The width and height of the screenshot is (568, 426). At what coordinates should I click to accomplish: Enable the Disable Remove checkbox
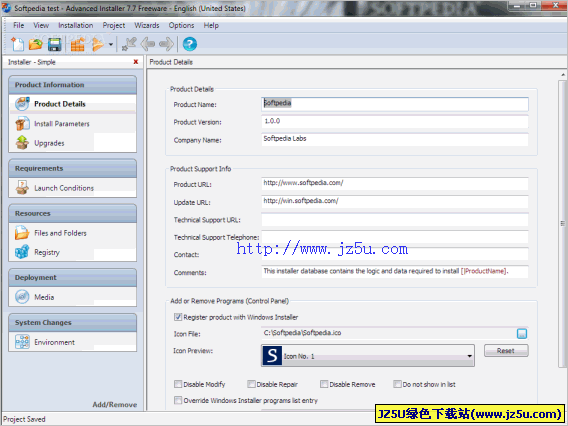(324, 384)
